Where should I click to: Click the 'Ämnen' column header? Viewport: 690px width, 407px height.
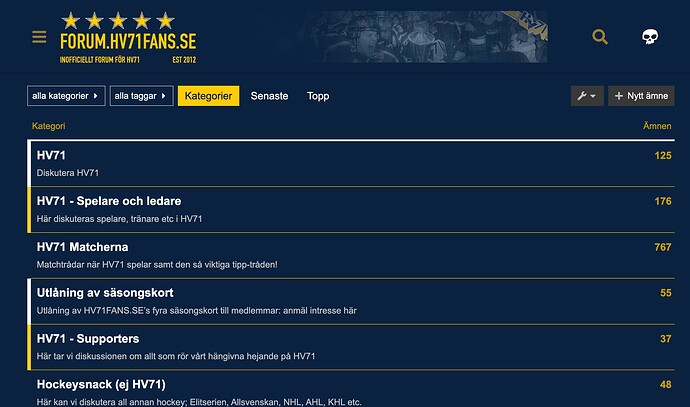(x=657, y=126)
